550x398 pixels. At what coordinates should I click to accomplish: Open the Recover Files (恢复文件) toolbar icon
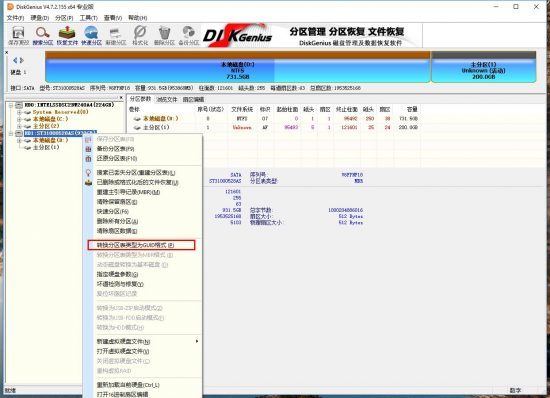click(x=67, y=36)
